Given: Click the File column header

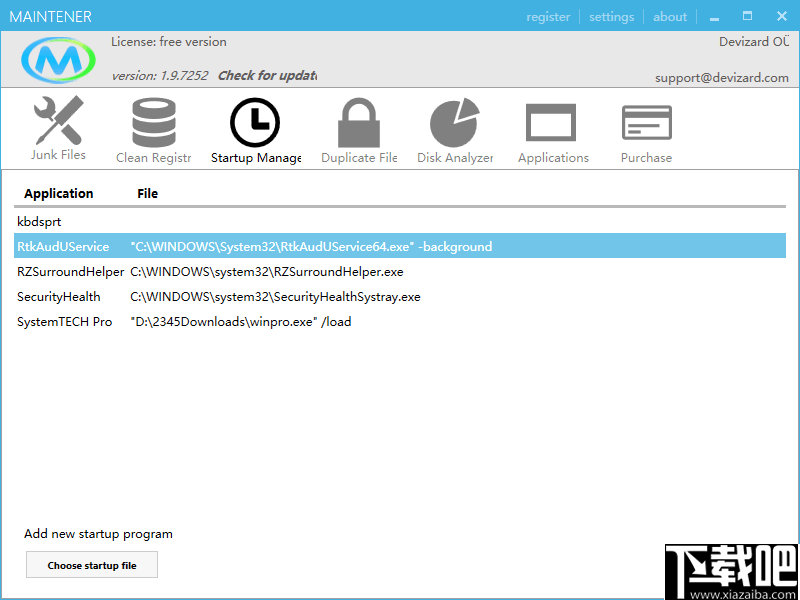Looking at the screenshot, I should 147,194.
